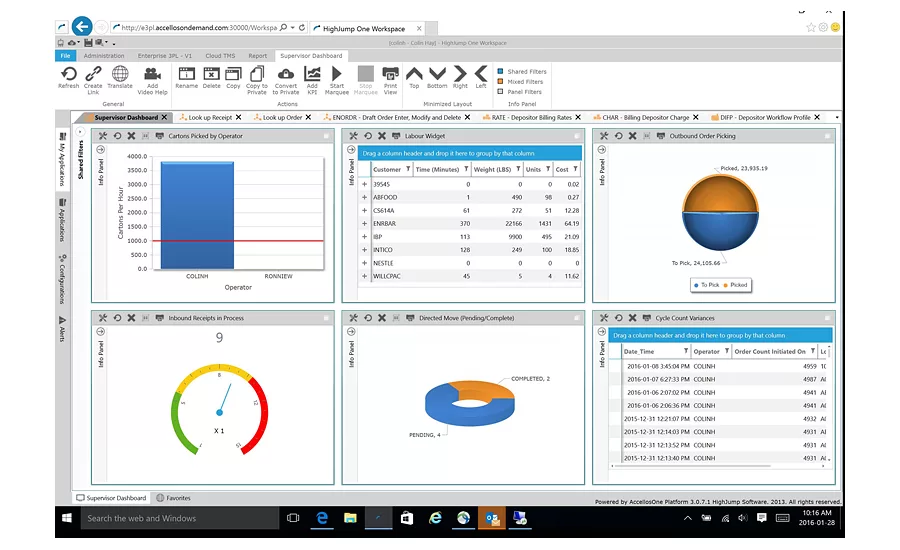Click the Create Link icon
Screen dimensions: 900x550
(x=93, y=74)
